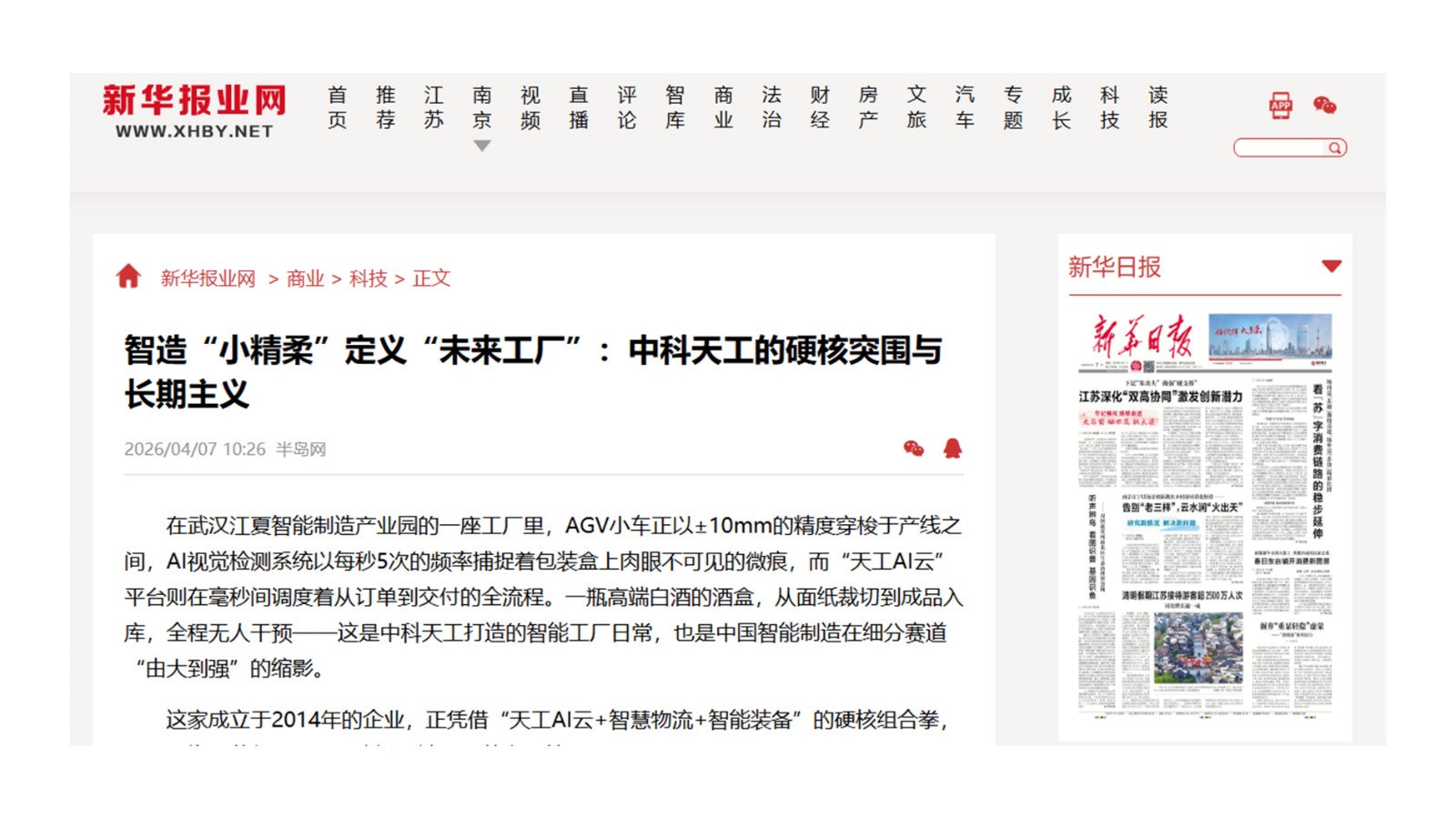Click the WeChat icon in the header
Viewport: 1456px width, 819px height.
[x=1324, y=106]
